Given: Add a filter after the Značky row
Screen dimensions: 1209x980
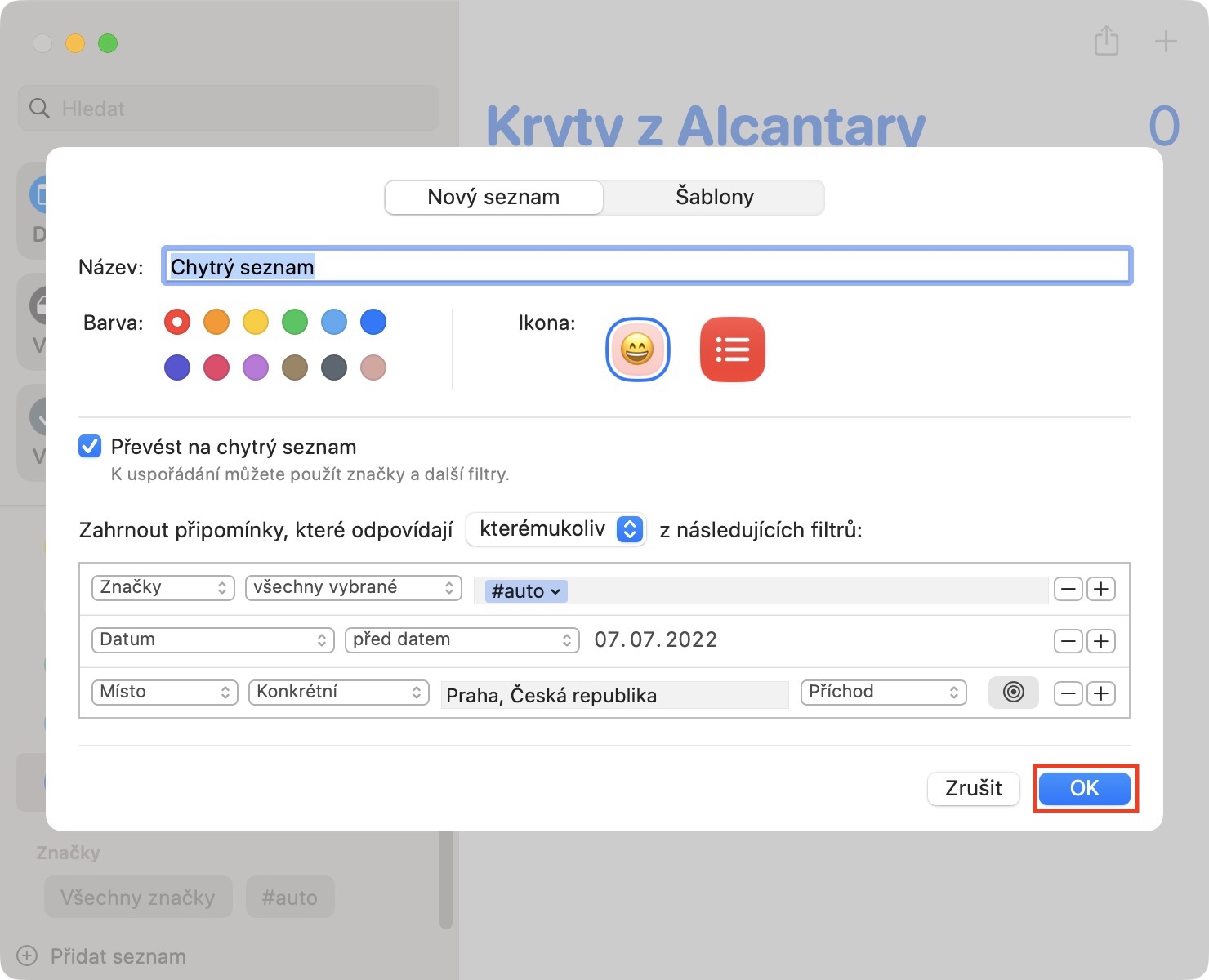Looking at the screenshot, I should [x=1101, y=589].
